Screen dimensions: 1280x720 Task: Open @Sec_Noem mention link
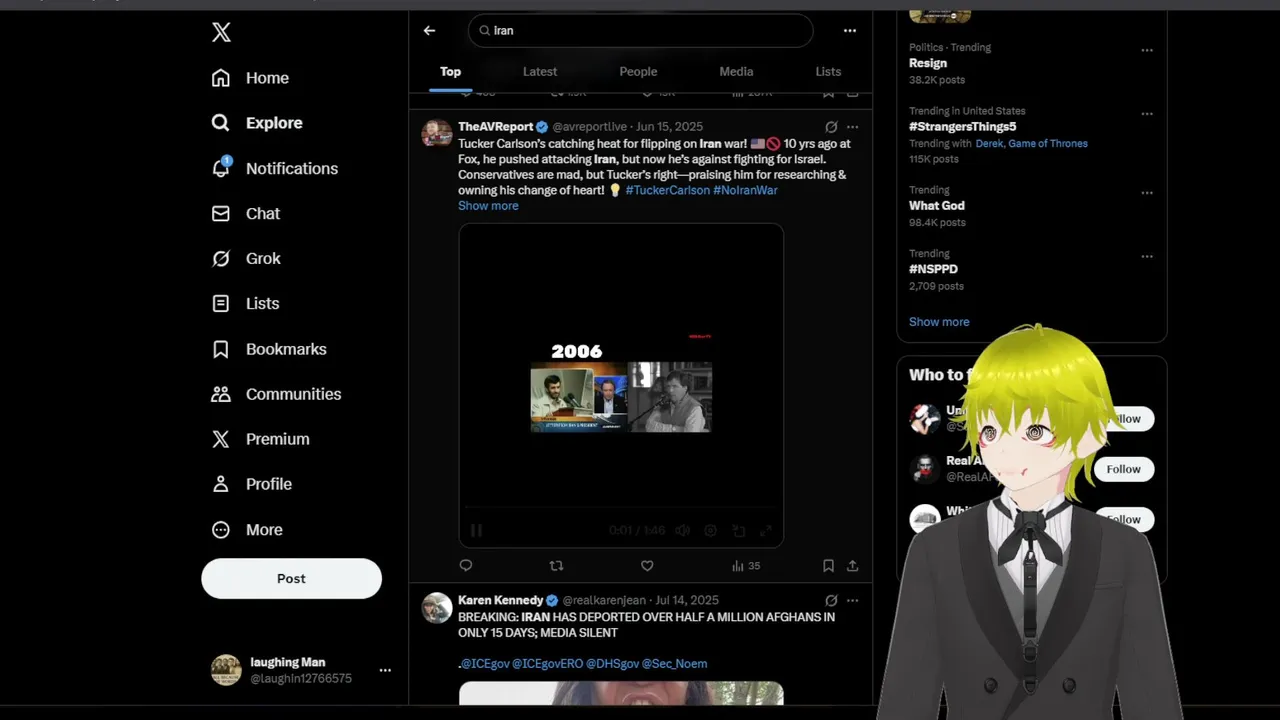pyautogui.click(x=674, y=664)
